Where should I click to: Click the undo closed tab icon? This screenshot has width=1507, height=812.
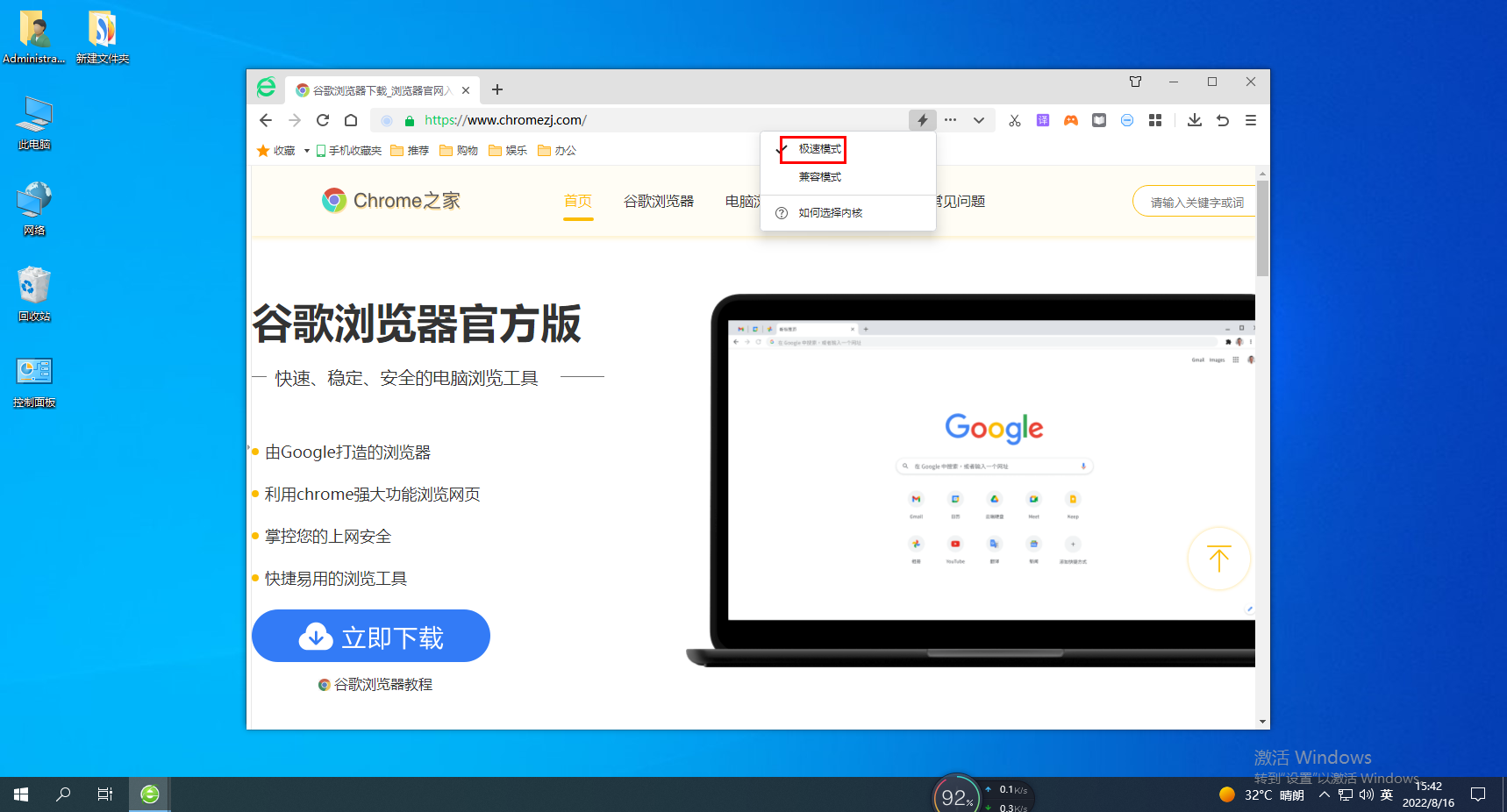tap(1223, 120)
